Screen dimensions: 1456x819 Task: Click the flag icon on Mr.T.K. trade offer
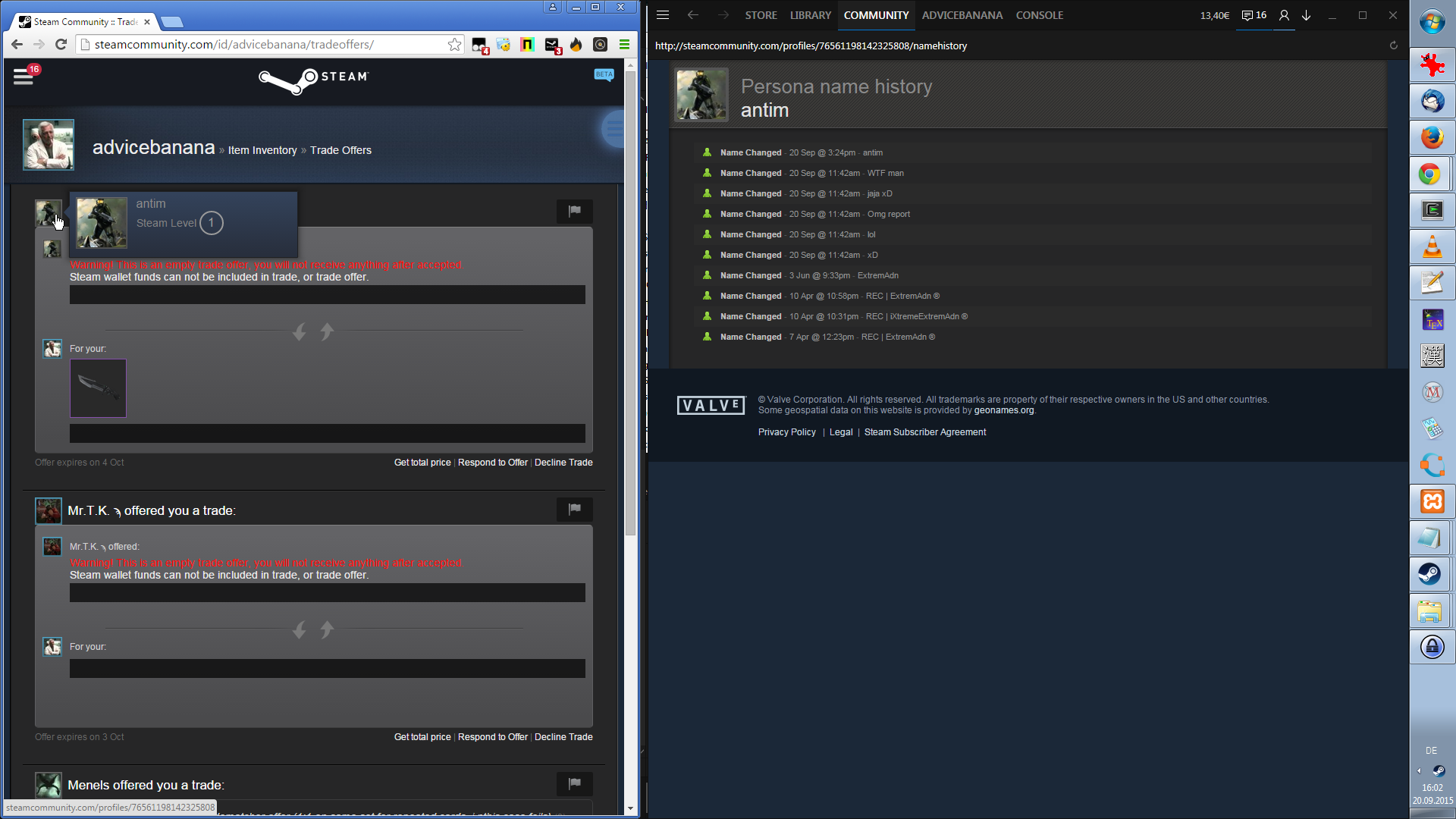[574, 509]
